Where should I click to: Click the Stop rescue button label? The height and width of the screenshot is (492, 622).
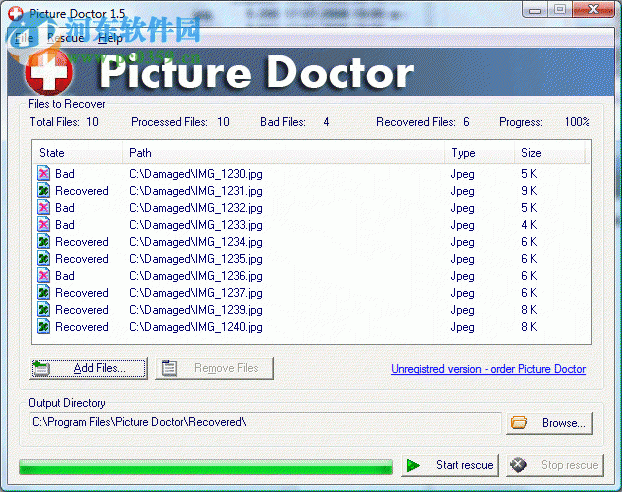tap(570, 465)
